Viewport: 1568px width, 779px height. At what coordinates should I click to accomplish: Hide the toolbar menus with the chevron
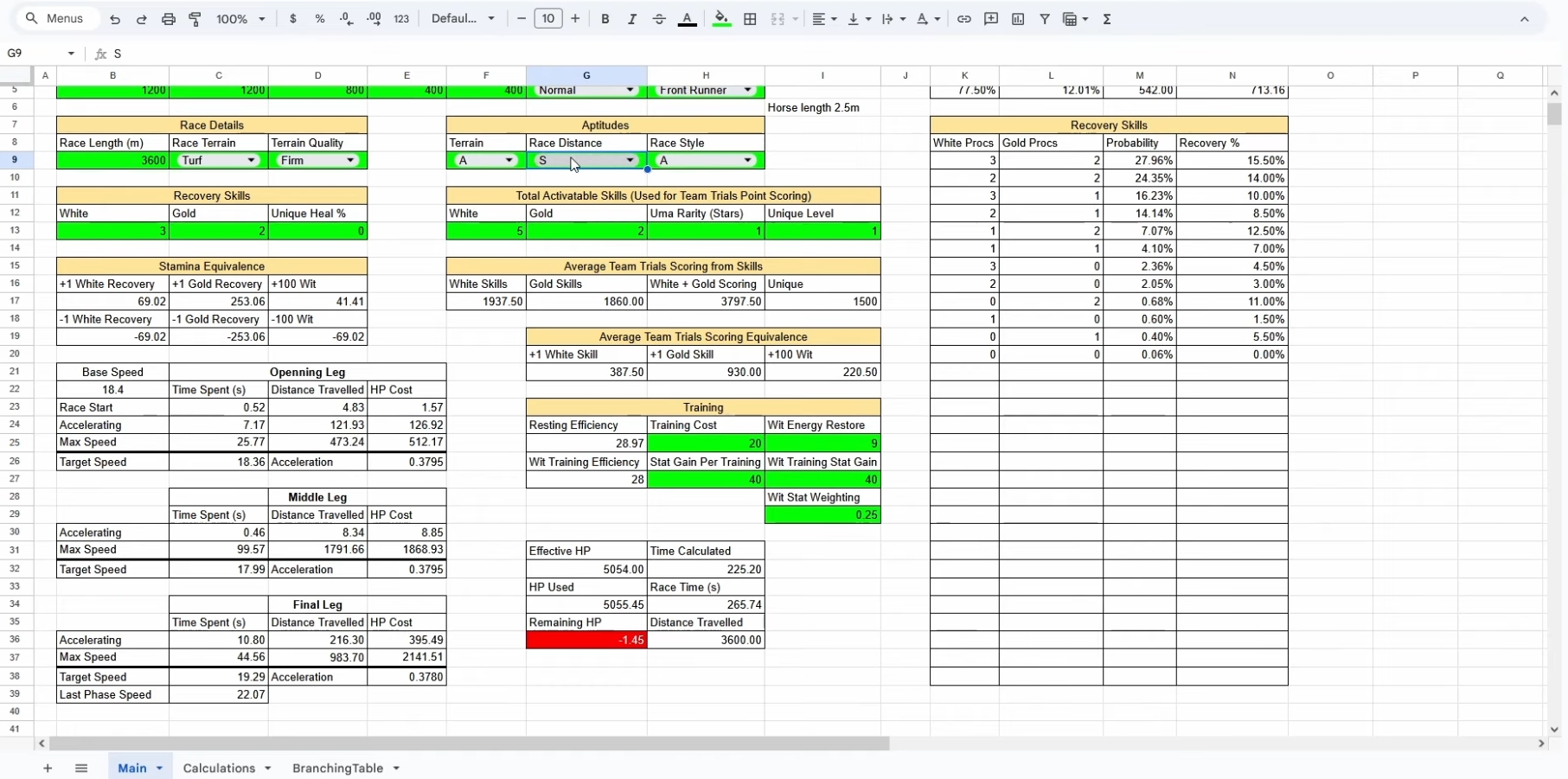(1525, 19)
